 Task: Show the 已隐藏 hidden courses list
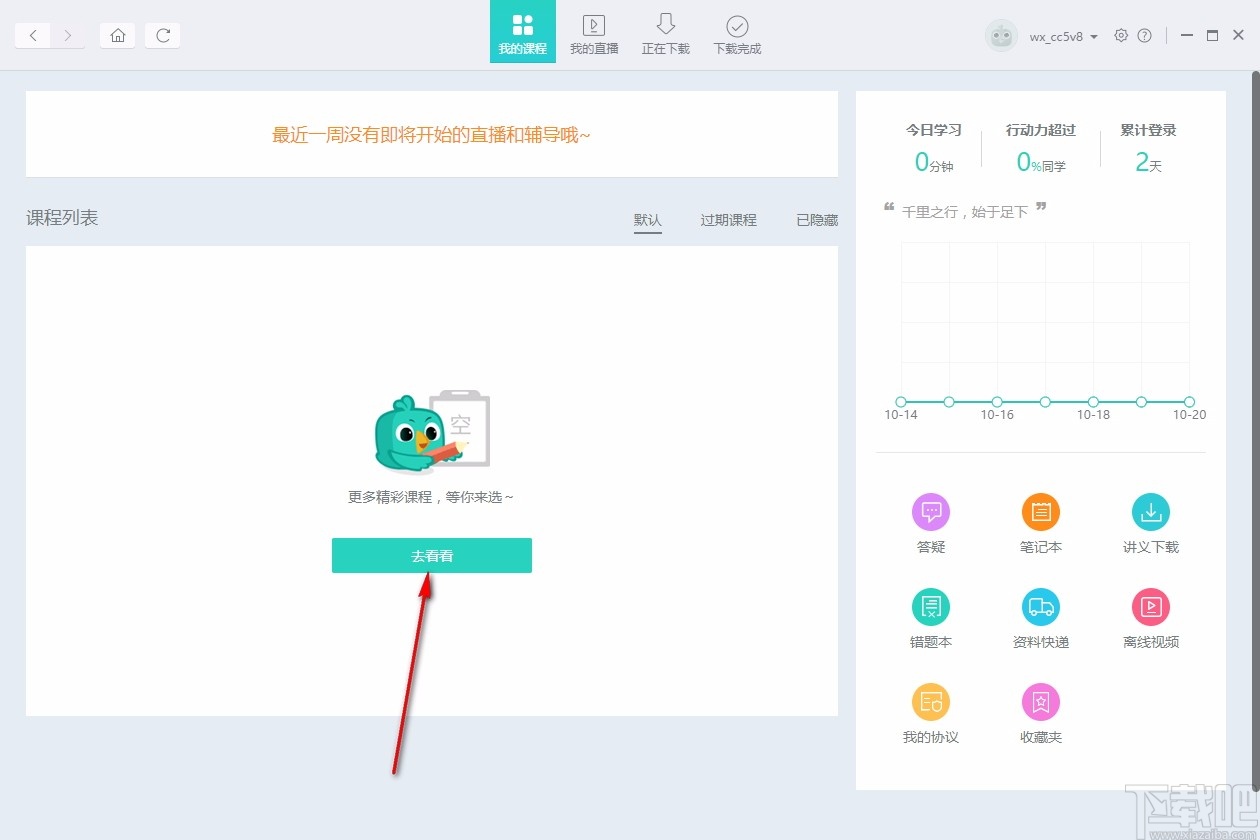(817, 220)
